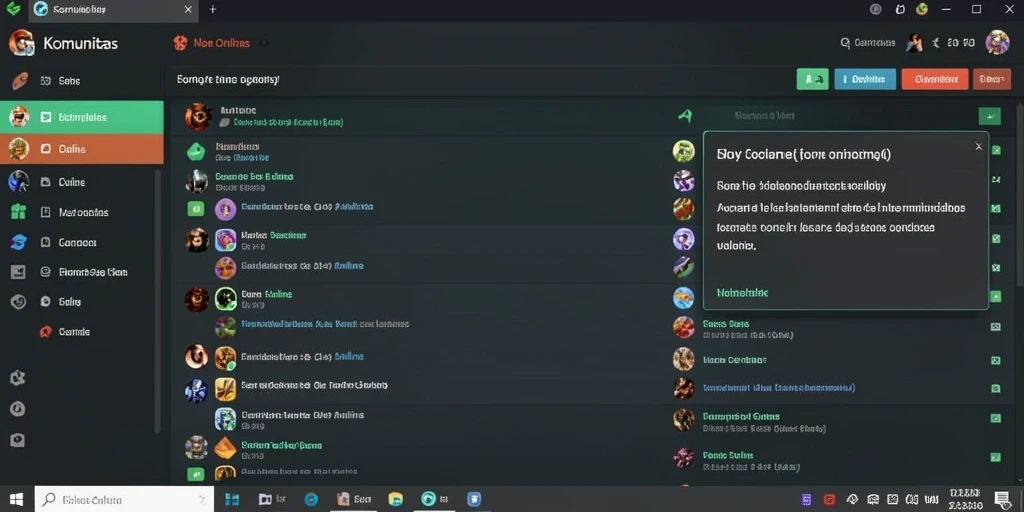Open the orange pyramid game icon in list
This screenshot has height=512, width=1024.
click(225, 447)
